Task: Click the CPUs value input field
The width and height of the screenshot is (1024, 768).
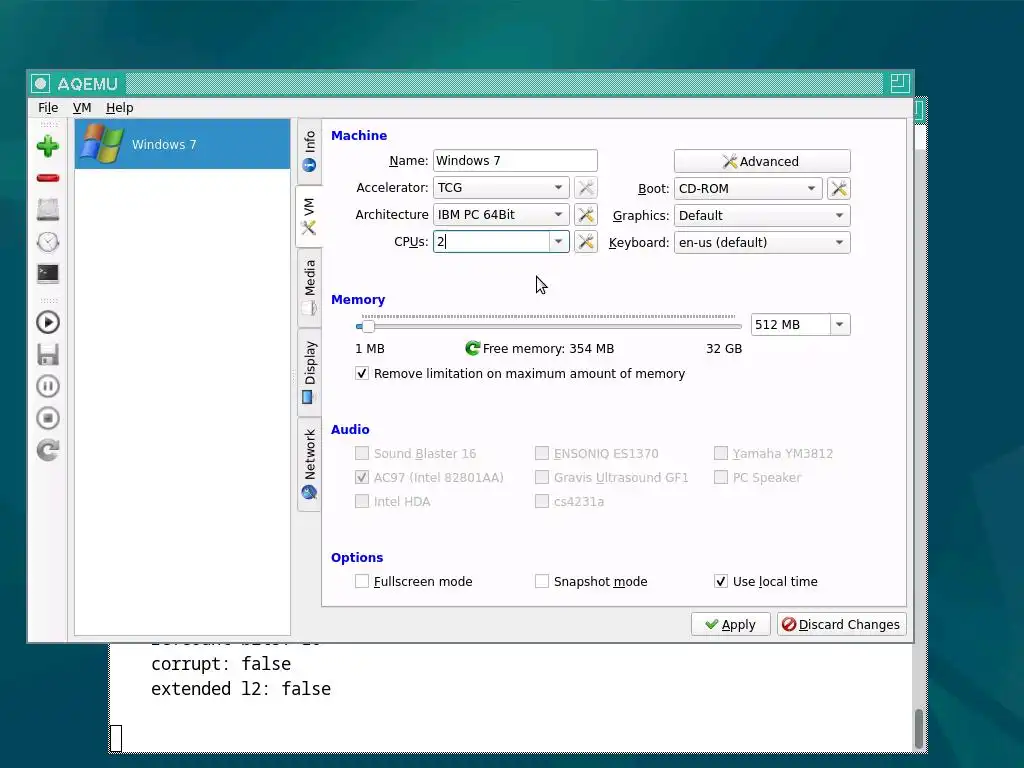Action: point(491,242)
